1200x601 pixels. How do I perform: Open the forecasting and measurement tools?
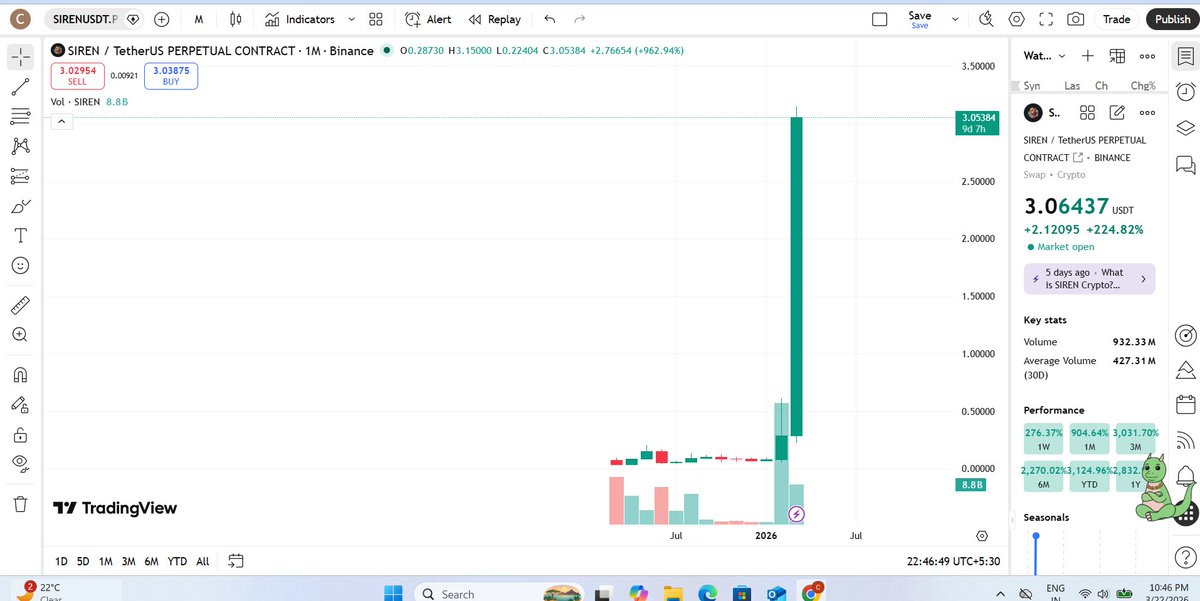[20, 176]
